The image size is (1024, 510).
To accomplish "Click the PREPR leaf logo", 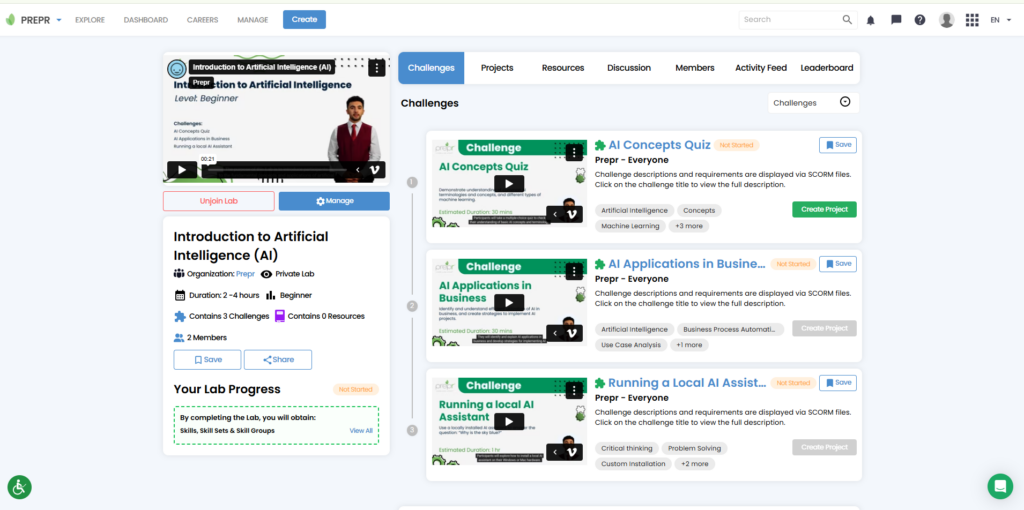I will 10,20.
